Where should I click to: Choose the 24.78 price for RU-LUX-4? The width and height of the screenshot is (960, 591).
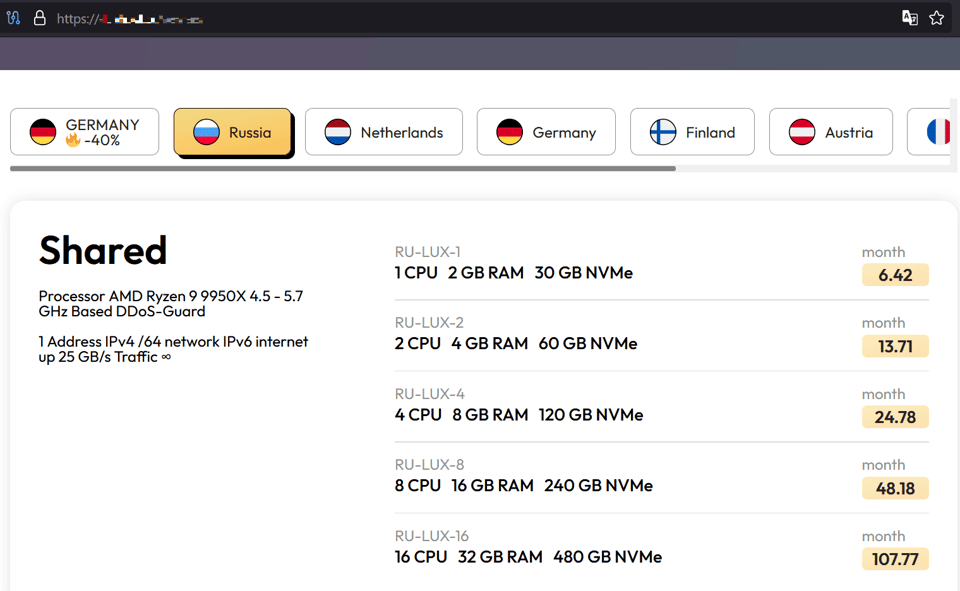(895, 417)
